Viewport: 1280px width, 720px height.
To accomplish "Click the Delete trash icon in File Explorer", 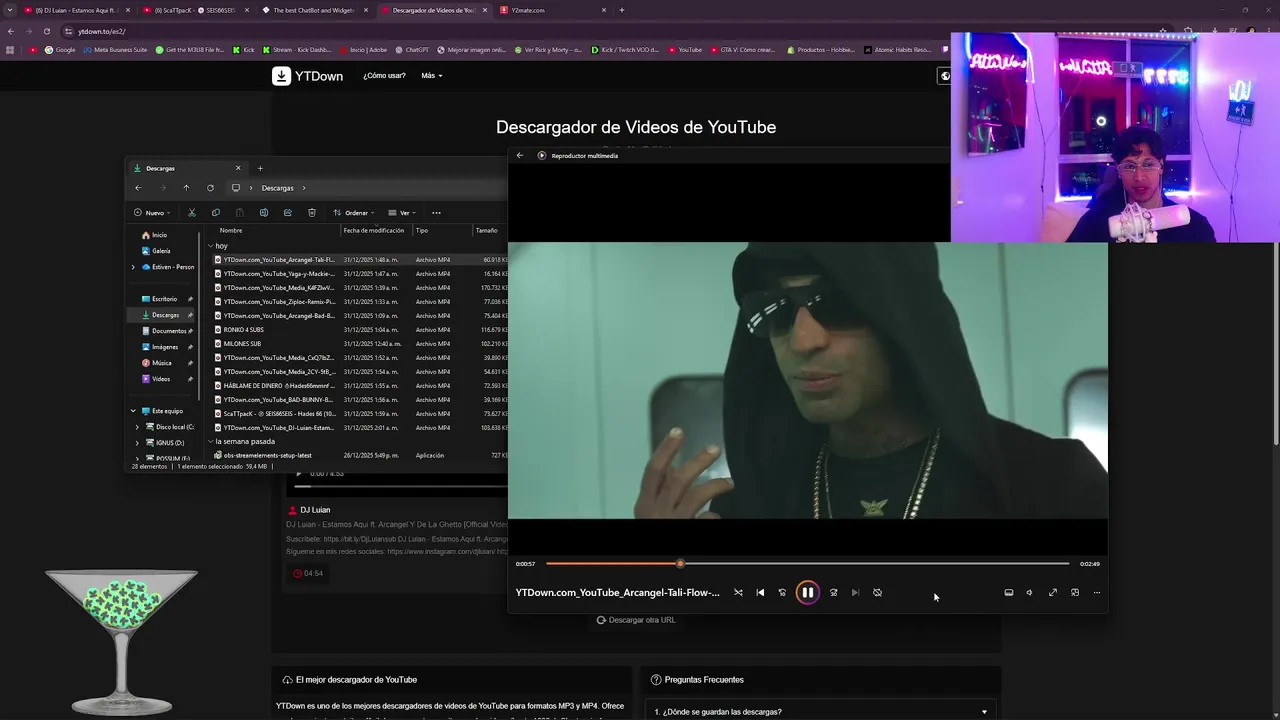I will [311, 212].
